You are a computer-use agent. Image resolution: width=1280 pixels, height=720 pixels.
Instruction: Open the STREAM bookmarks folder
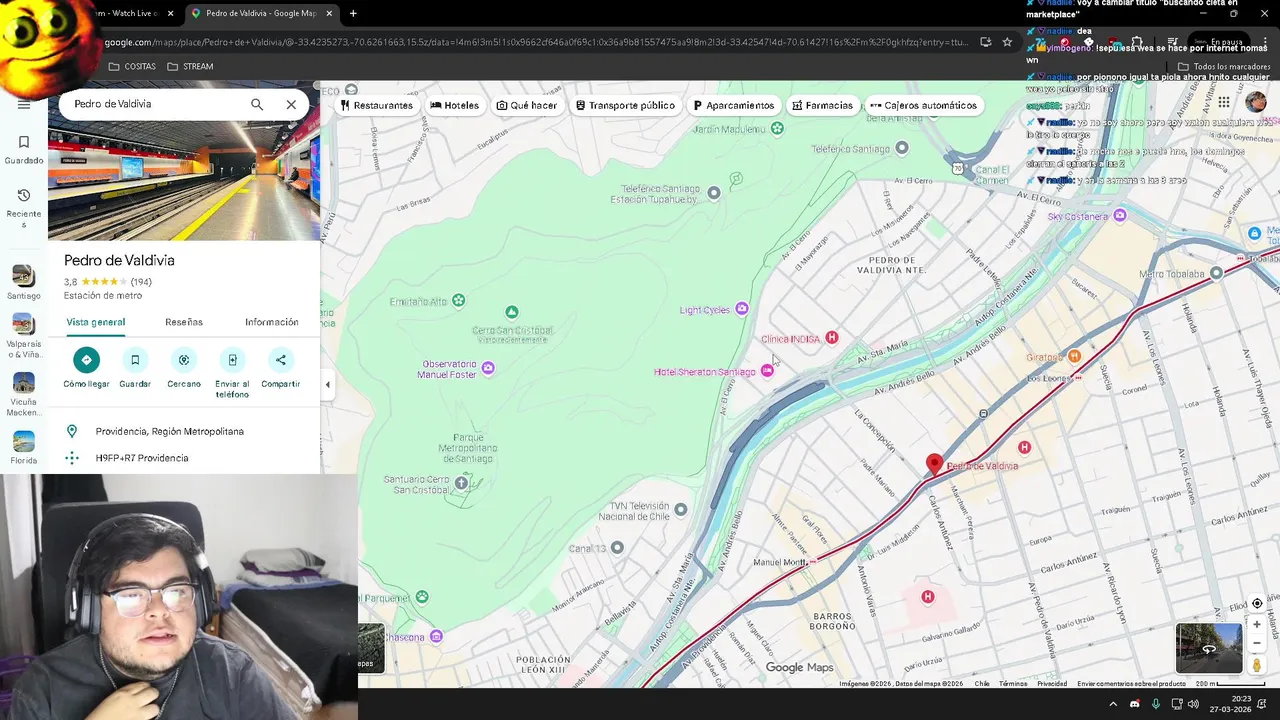point(190,67)
